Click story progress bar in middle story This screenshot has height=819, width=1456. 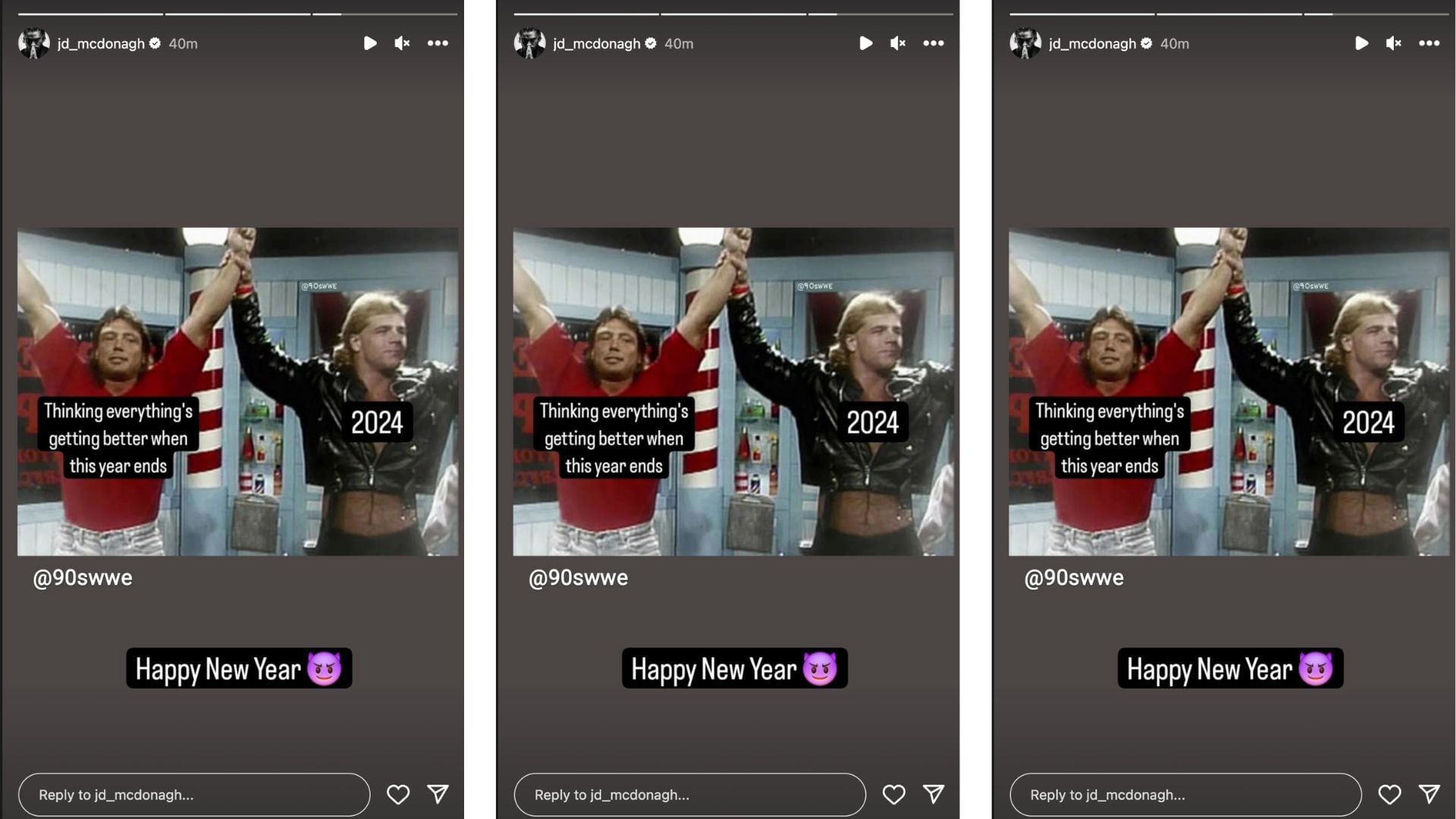733,14
